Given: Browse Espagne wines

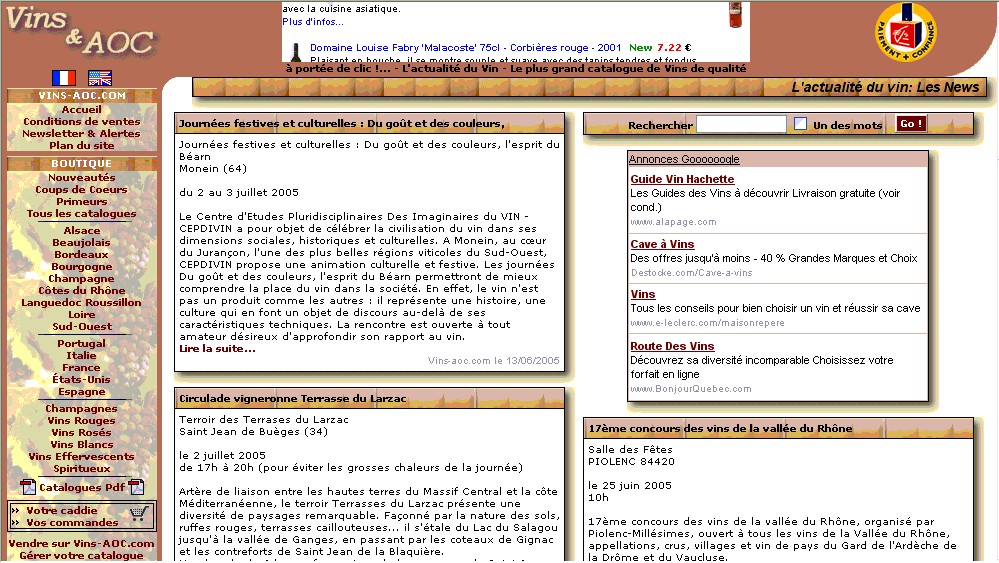Looking at the screenshot, I should [x=82, y=392].
